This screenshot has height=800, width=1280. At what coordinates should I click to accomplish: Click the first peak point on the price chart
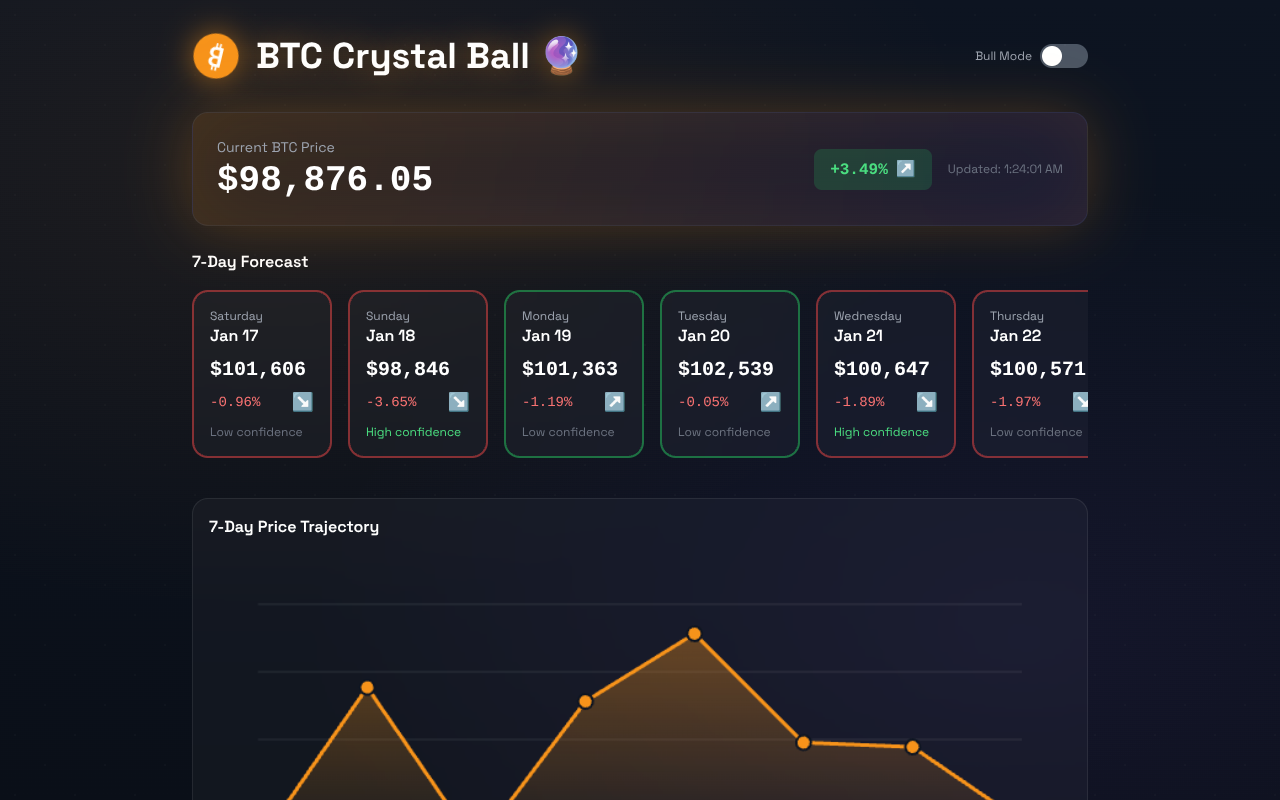click(x=367, y=687)
